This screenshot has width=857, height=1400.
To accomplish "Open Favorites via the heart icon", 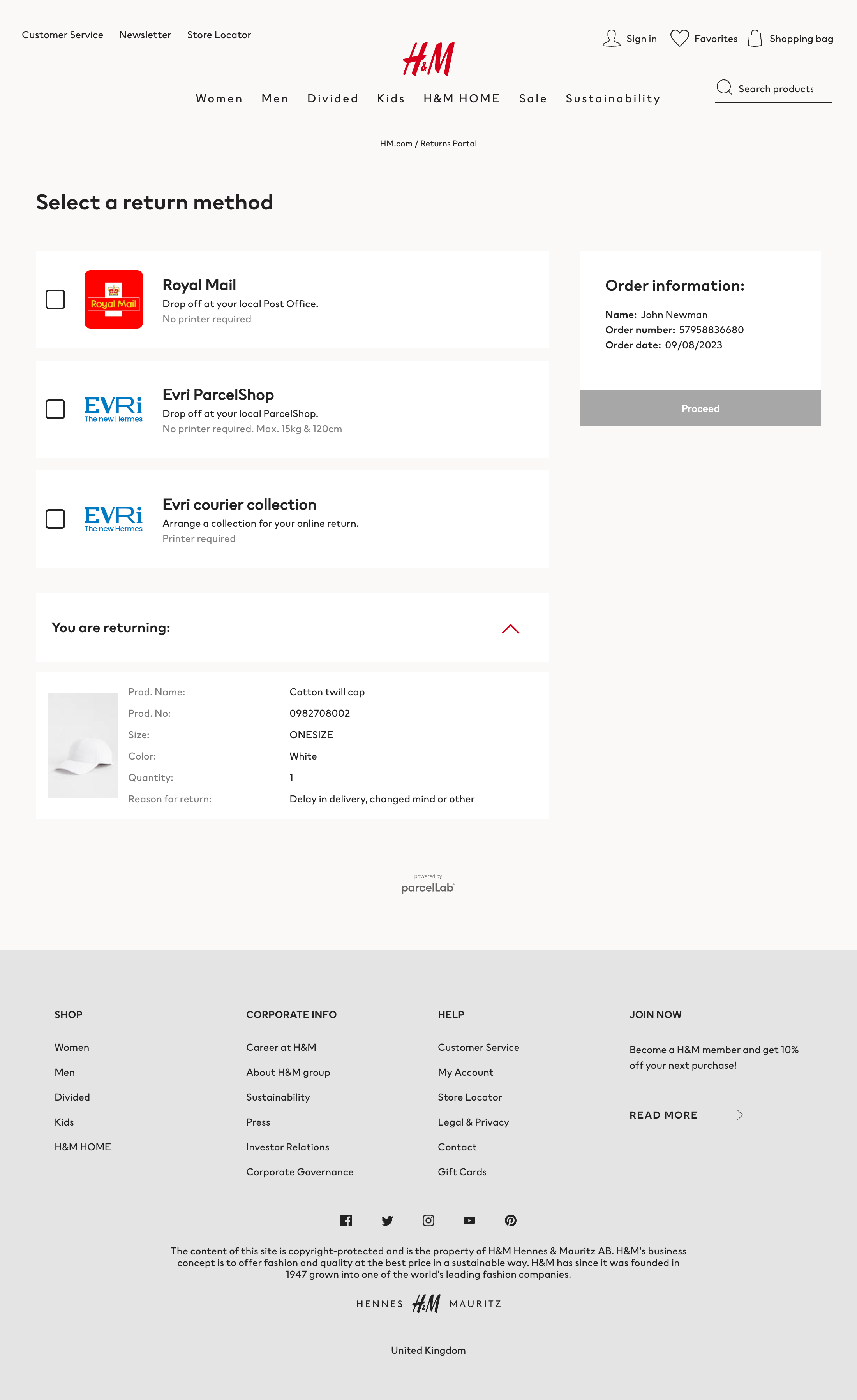I will pyautogui.click(x=680, y=38).
